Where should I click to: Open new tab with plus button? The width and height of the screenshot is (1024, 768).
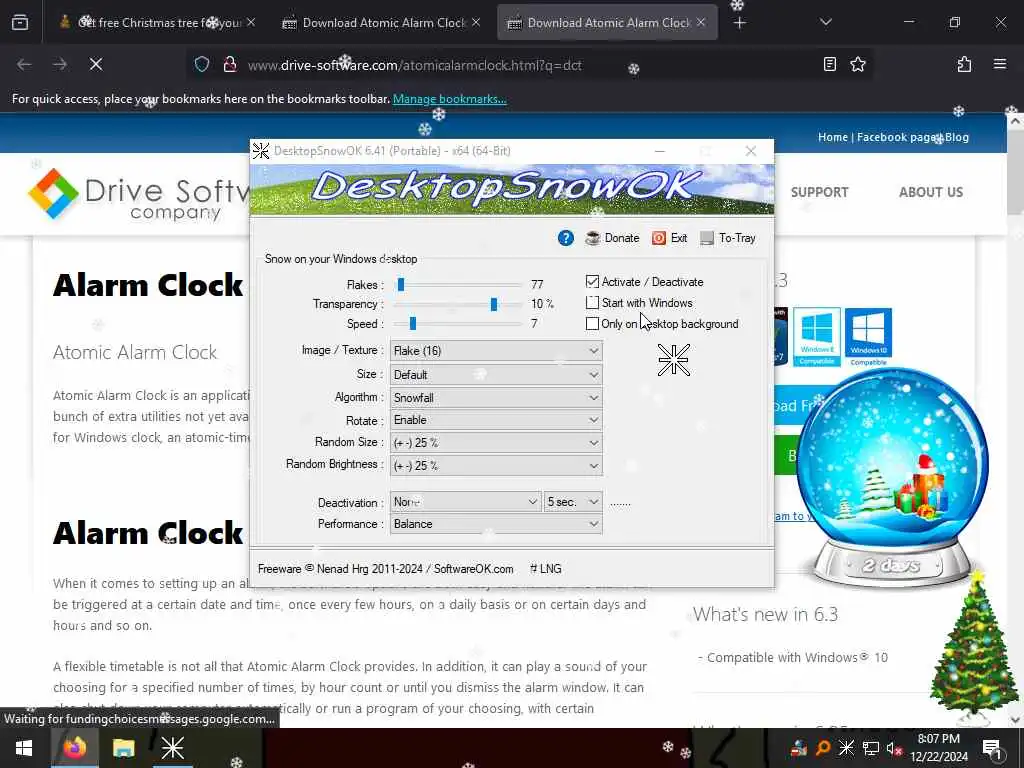[739, 23]
